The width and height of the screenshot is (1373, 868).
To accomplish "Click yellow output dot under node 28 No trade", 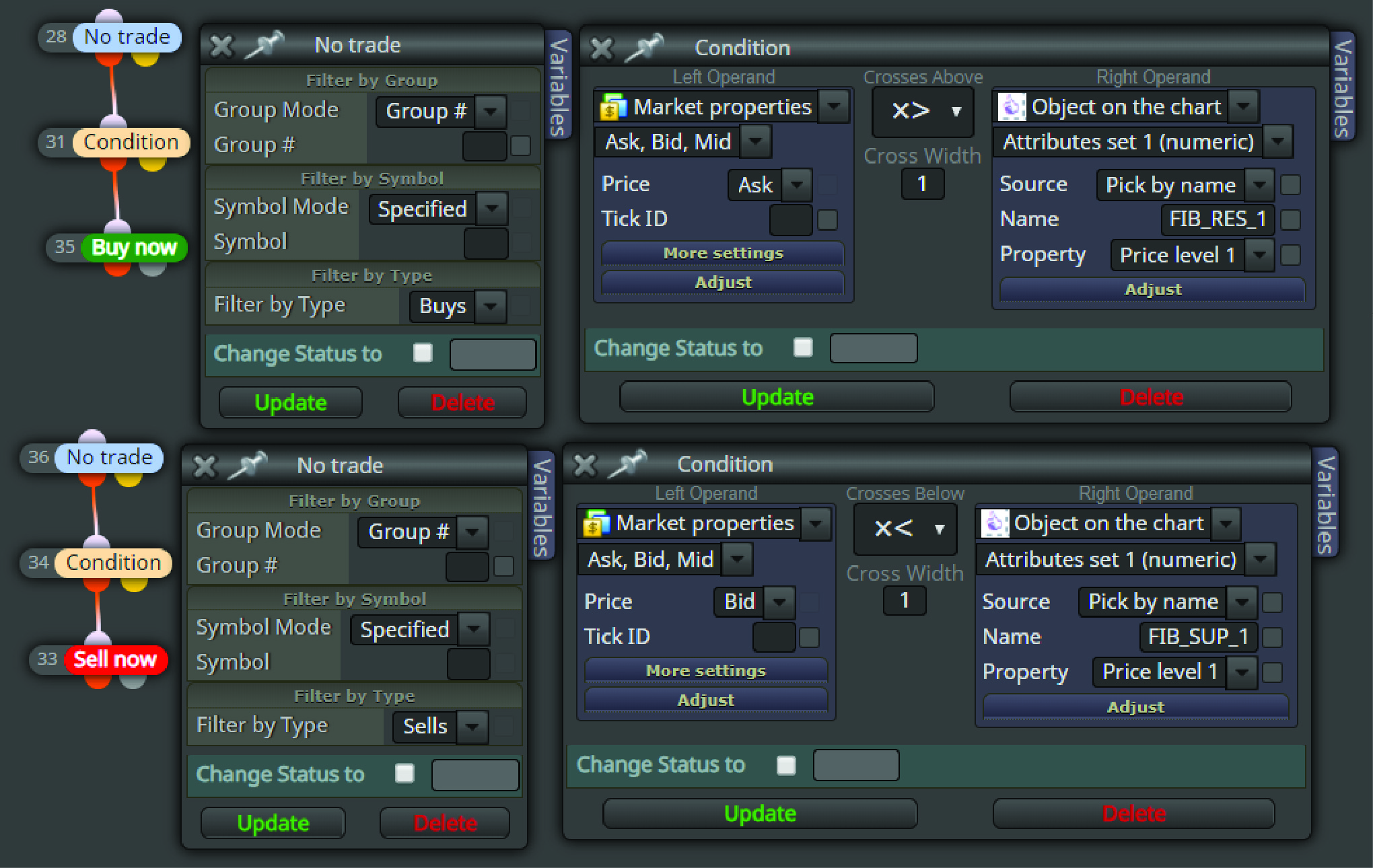I will (145, 58).
